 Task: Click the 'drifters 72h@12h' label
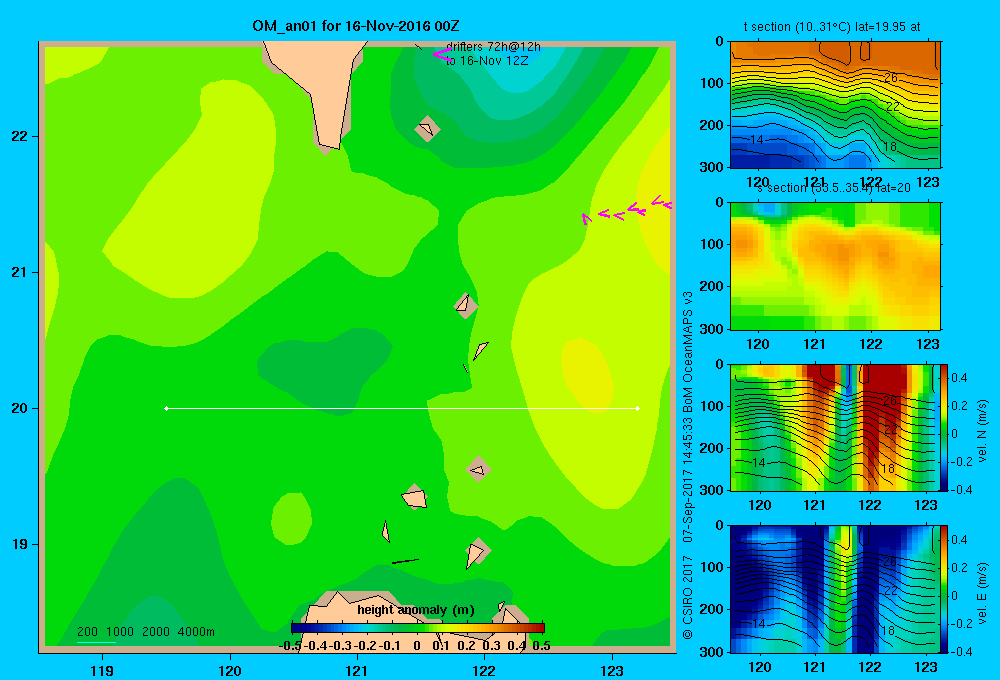[493, 47]
